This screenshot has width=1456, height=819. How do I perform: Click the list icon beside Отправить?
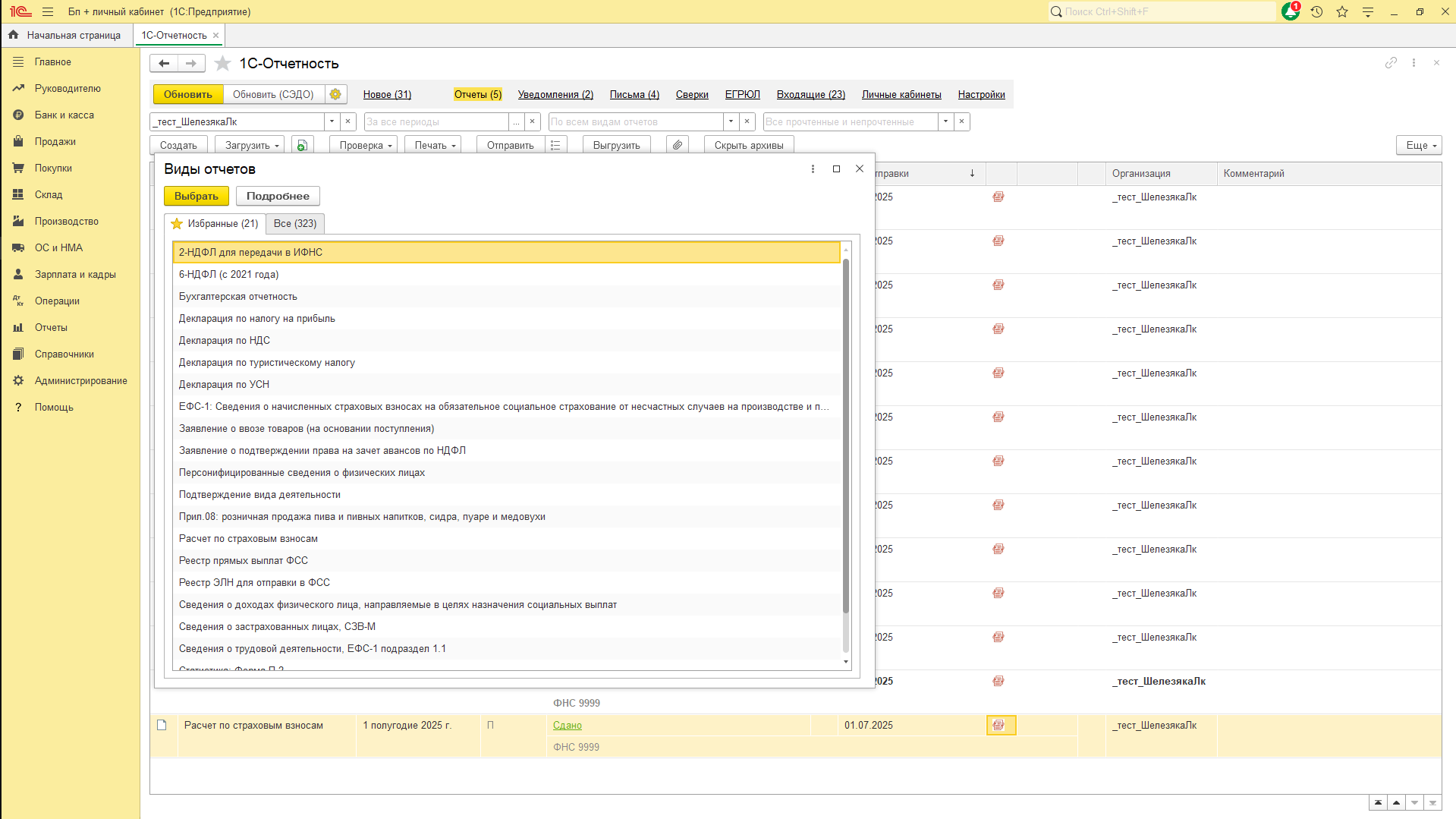click(555, 145)
